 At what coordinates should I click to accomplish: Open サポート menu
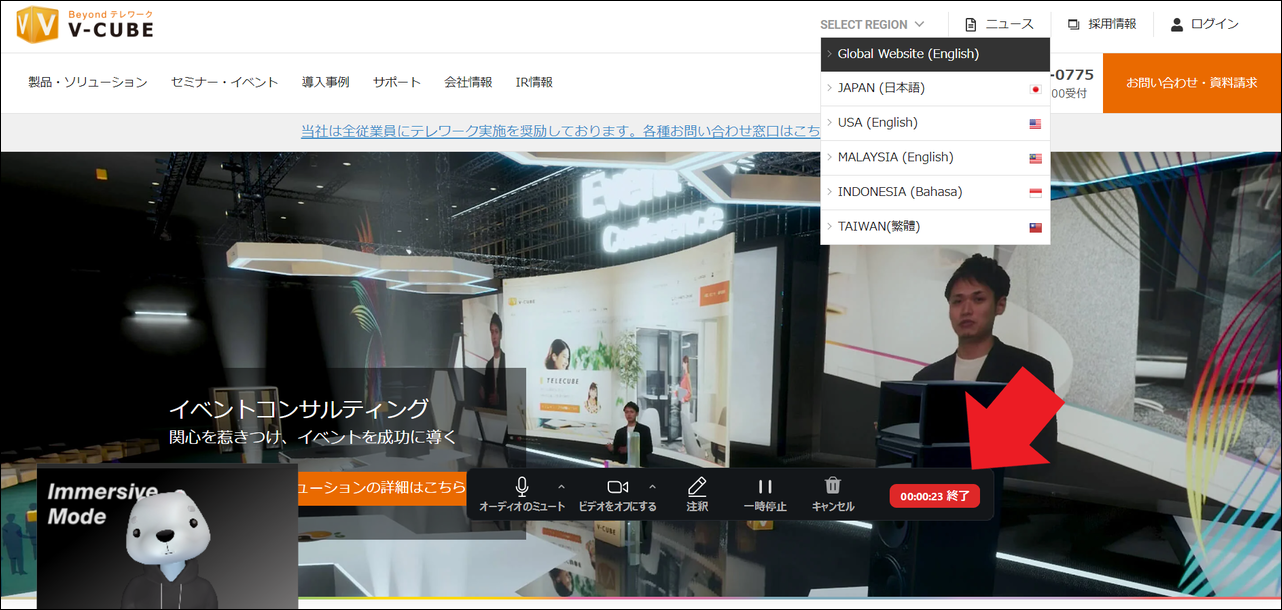397,82
